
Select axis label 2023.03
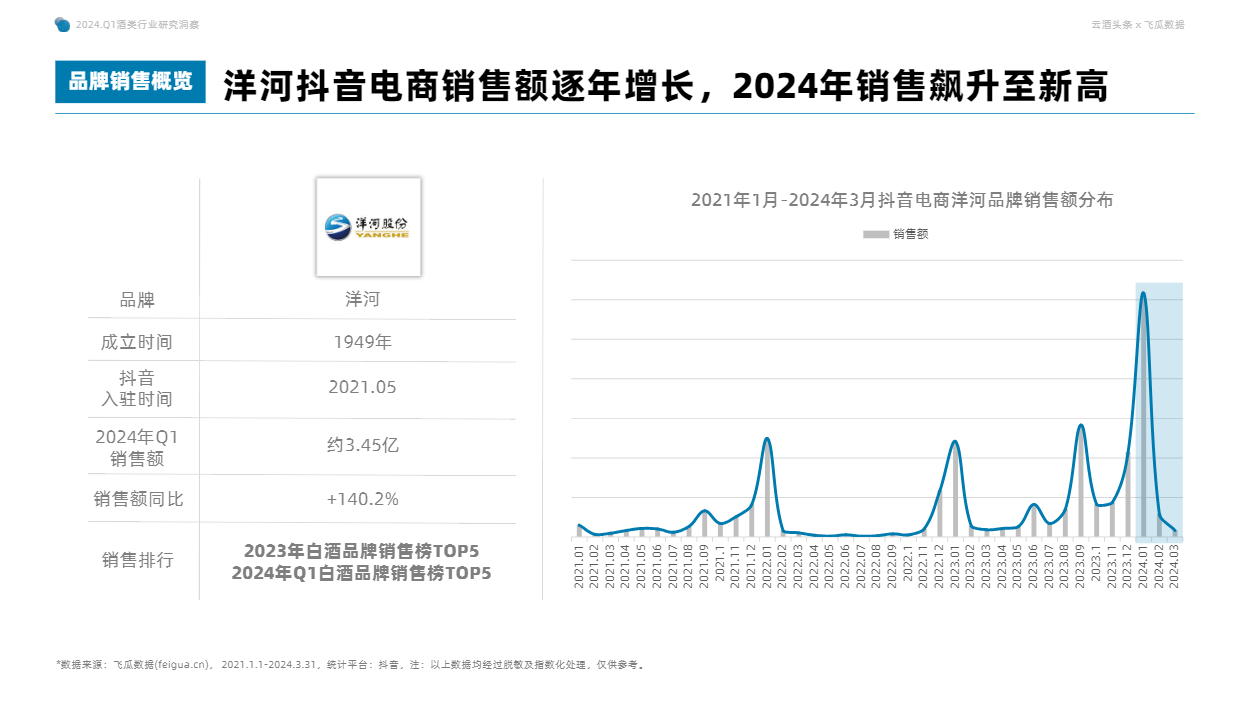pos(987,566)
